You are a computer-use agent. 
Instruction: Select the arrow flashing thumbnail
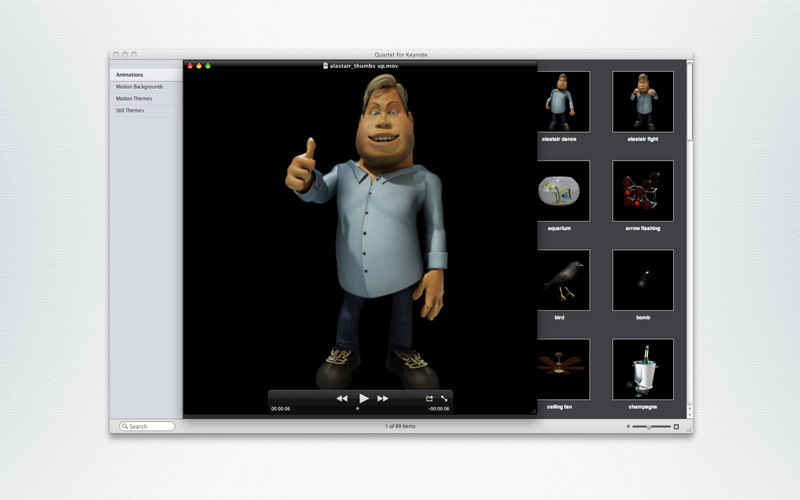(x=643, y=191)
